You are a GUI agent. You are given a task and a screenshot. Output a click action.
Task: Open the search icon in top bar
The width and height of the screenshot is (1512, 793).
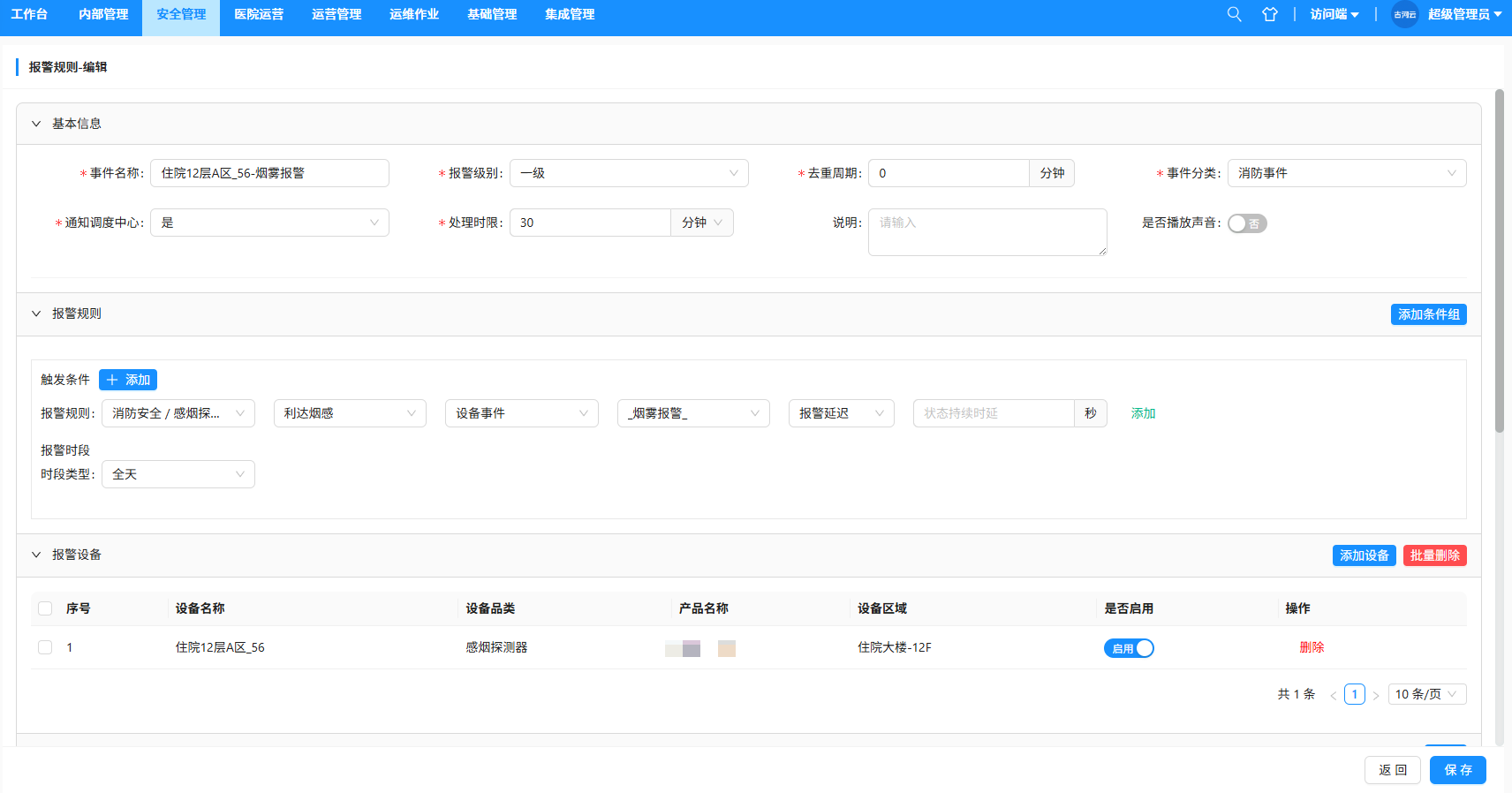point(1235,14)
